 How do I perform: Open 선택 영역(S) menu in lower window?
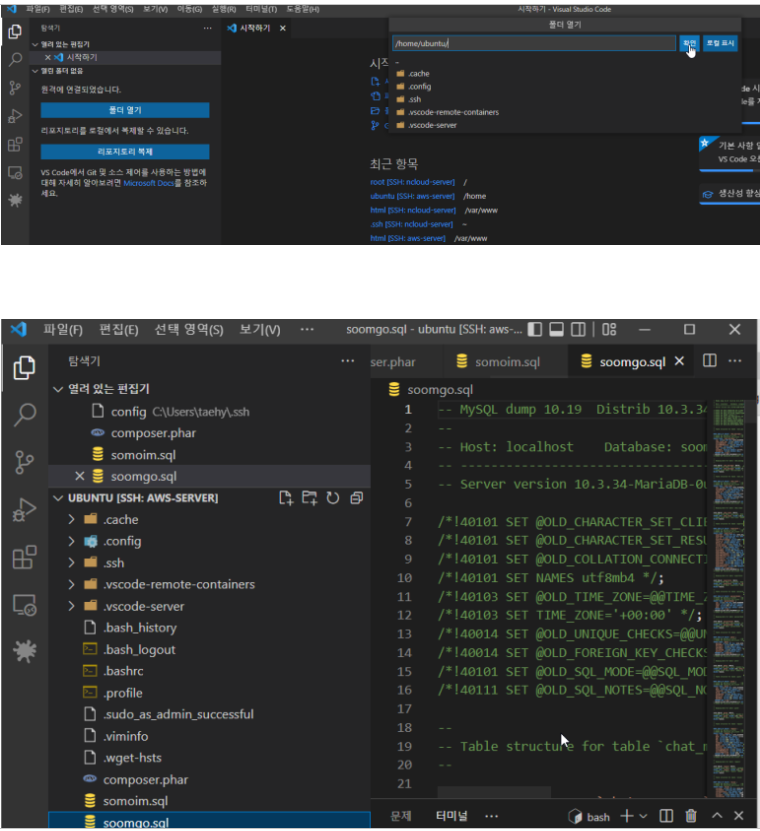click(x=189, y=330)
